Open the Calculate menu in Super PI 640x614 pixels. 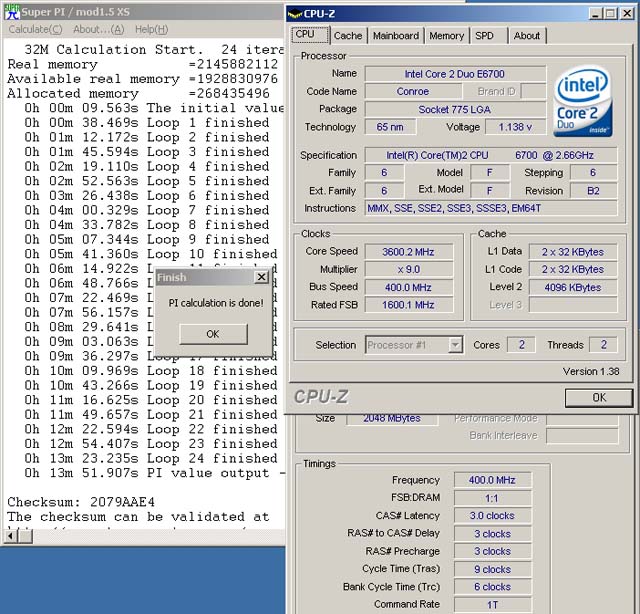[x=36, y=29]
